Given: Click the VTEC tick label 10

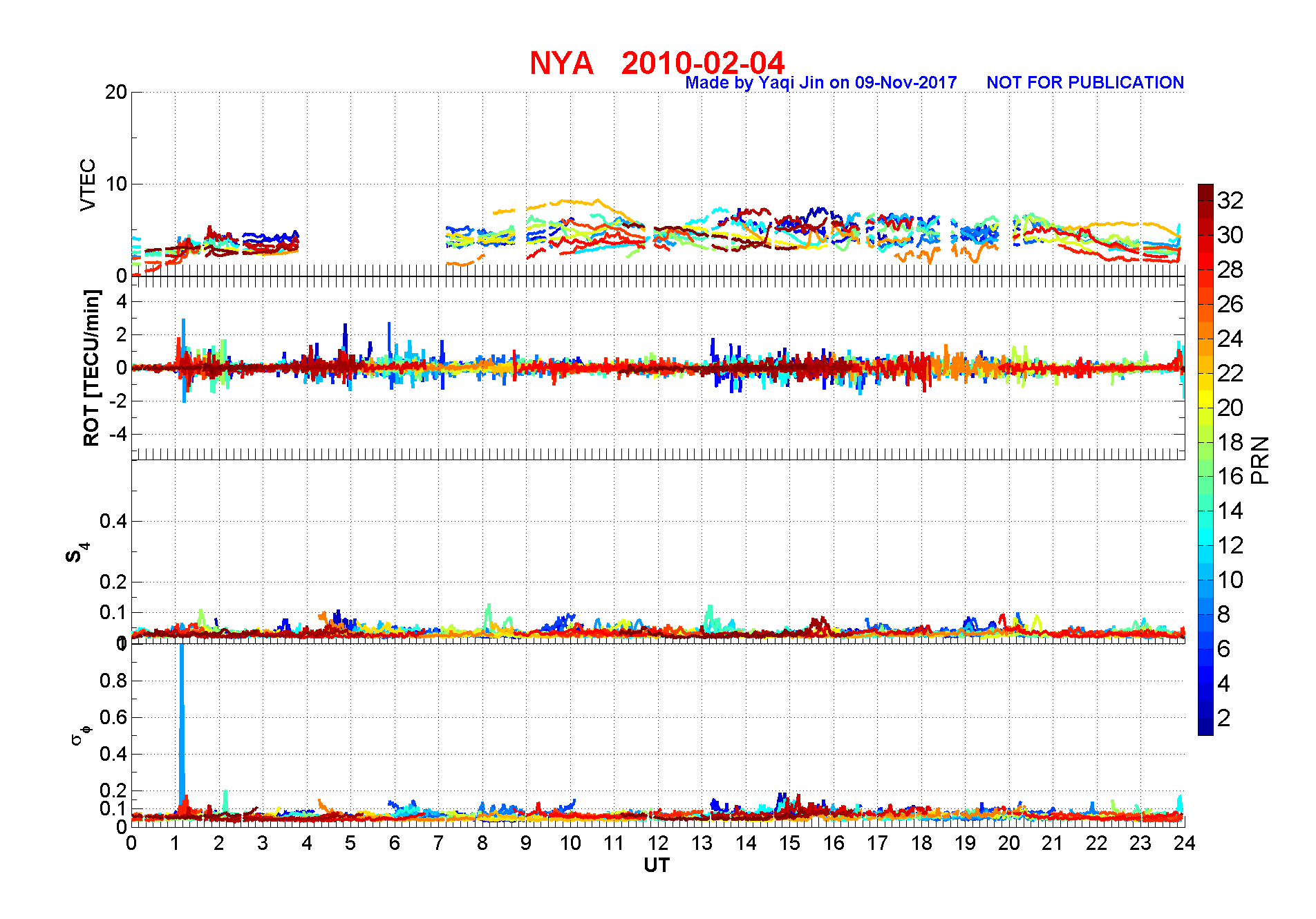Looking at the screenshot, I should point(116,184).
